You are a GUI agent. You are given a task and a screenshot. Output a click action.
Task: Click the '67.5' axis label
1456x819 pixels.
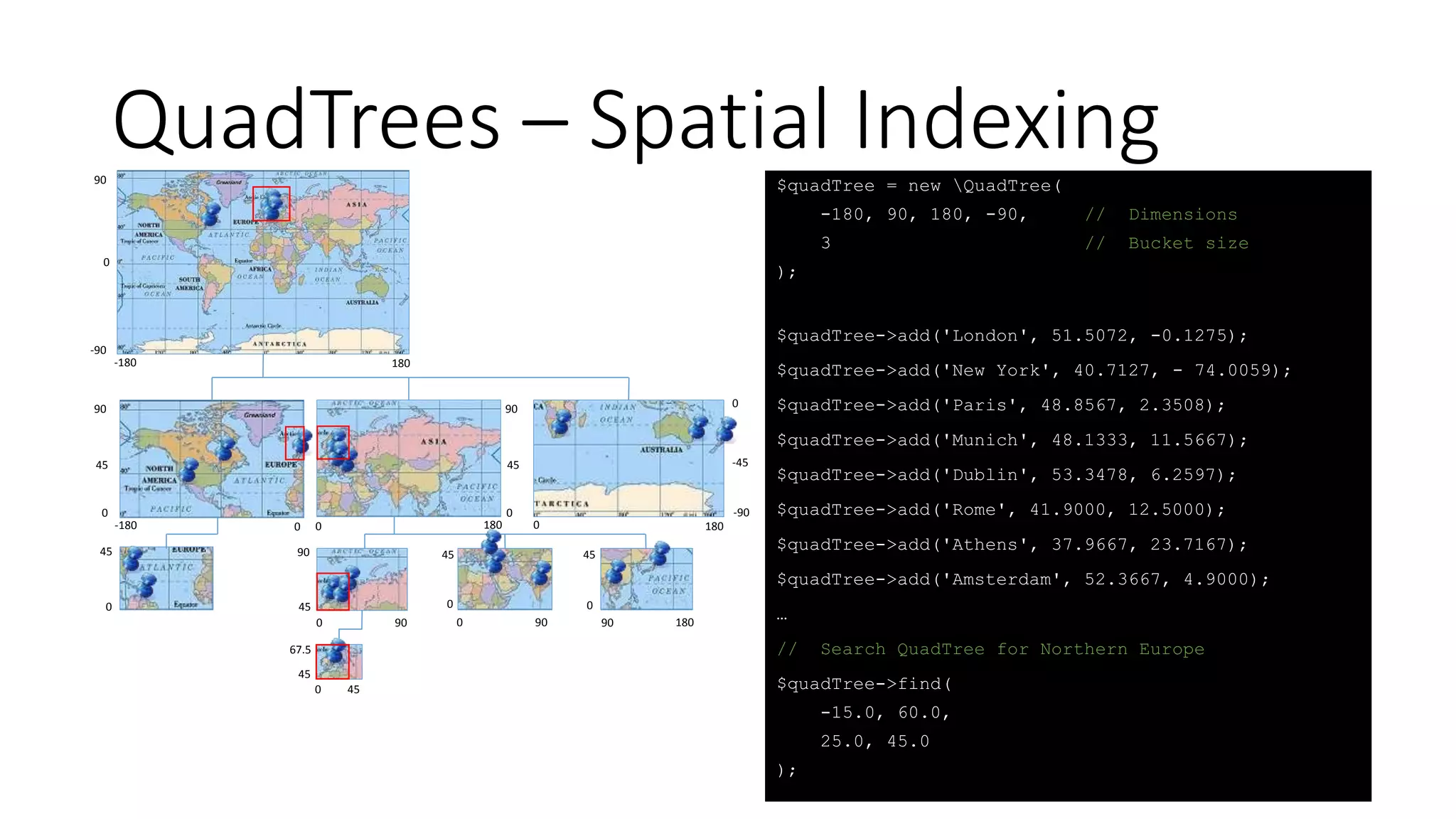coord(300,650)
